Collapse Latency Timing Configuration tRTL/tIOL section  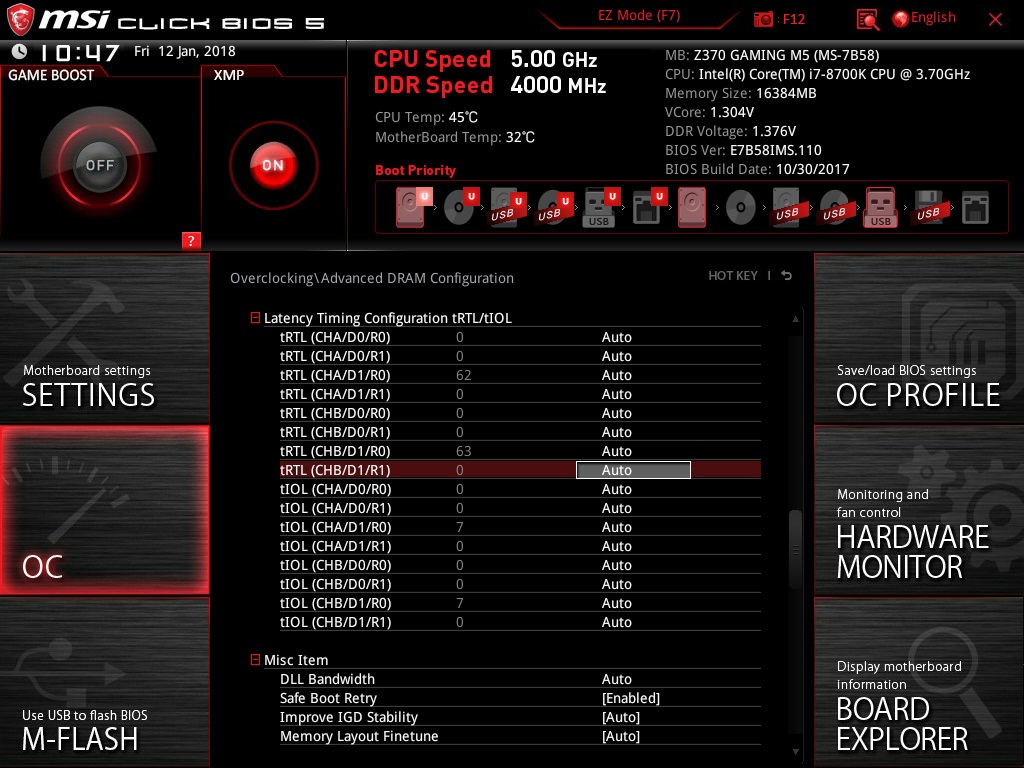255,318
